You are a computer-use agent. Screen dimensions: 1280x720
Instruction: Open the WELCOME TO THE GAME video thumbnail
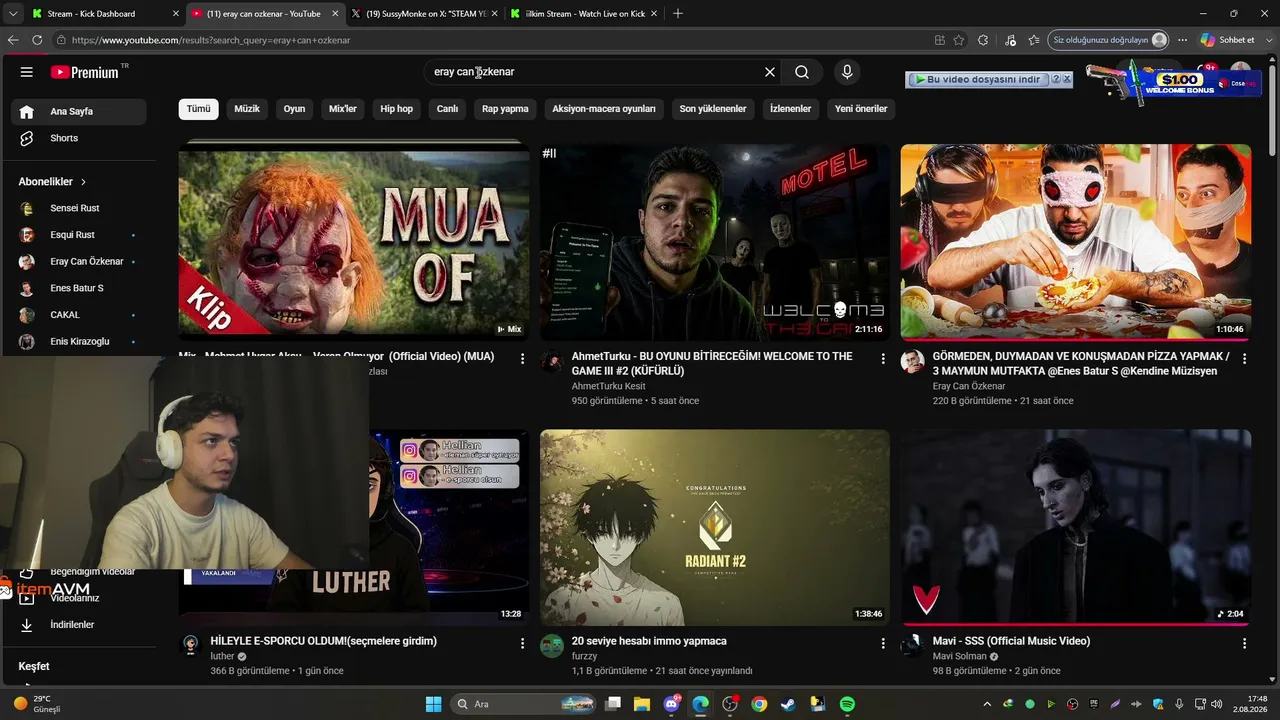pos(715,242)
